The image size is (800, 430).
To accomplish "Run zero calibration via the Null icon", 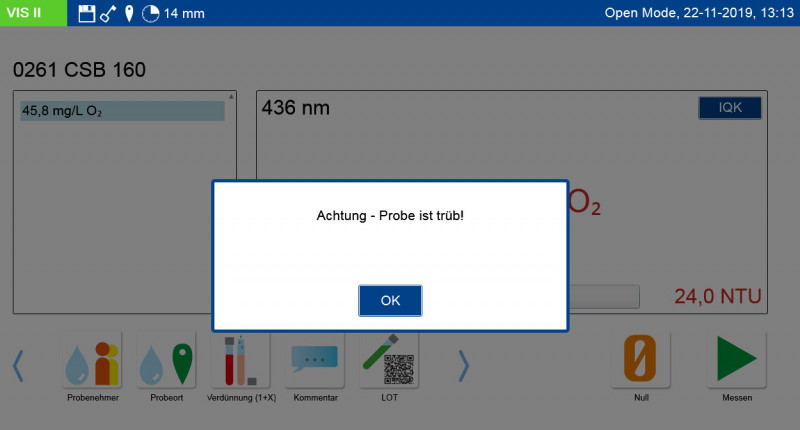I will (x=641, y=359).
